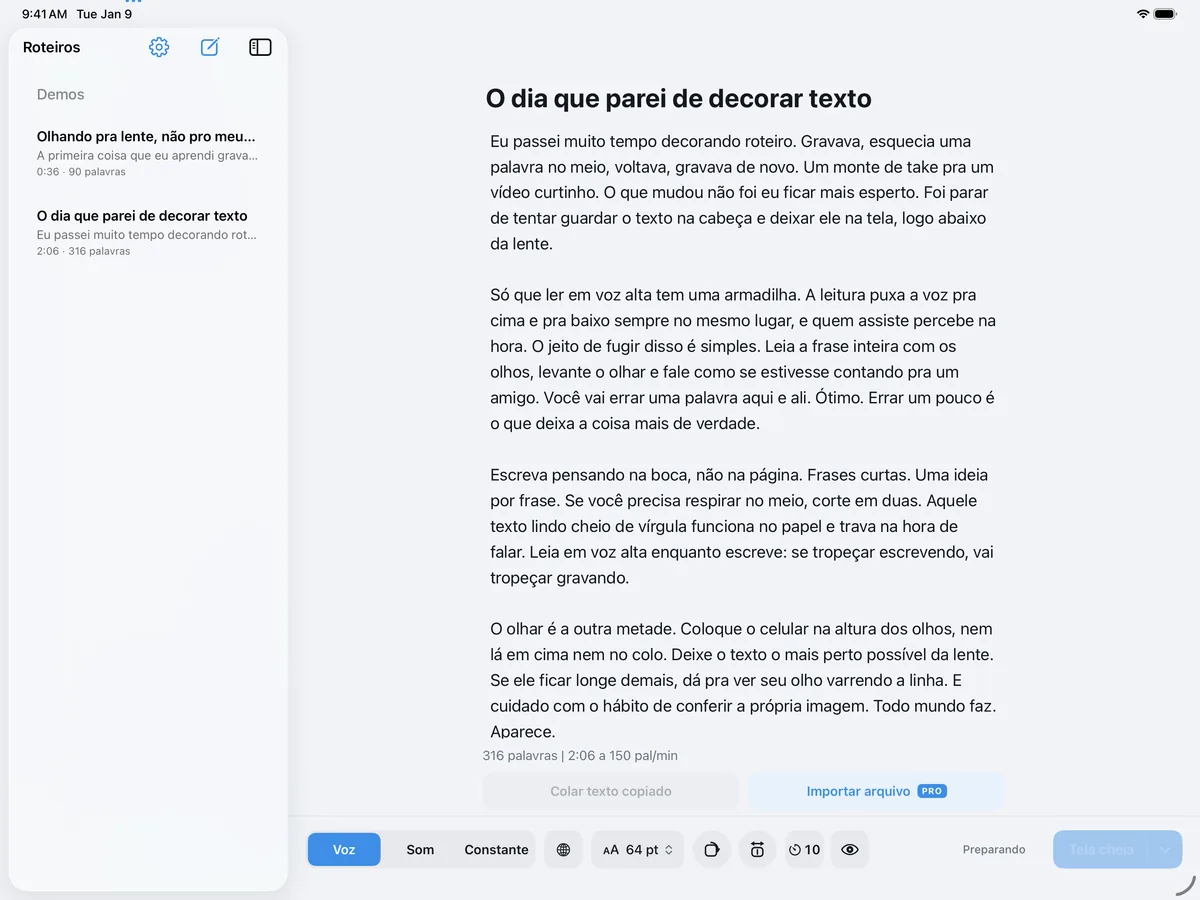Viewport: 1200px width, 900px height.
Task: Open the language globe icon
Action: (563, 850)
